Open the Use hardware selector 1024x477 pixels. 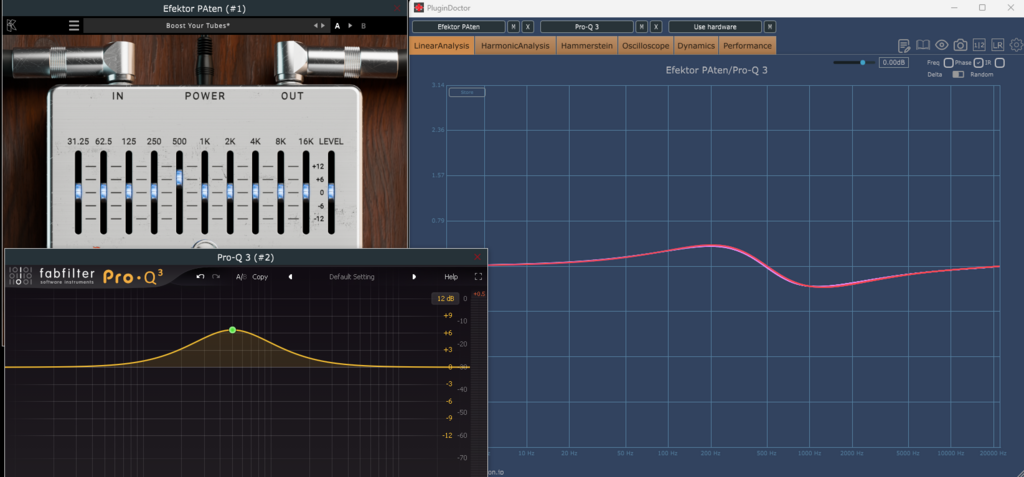click(x=715, y=27)
